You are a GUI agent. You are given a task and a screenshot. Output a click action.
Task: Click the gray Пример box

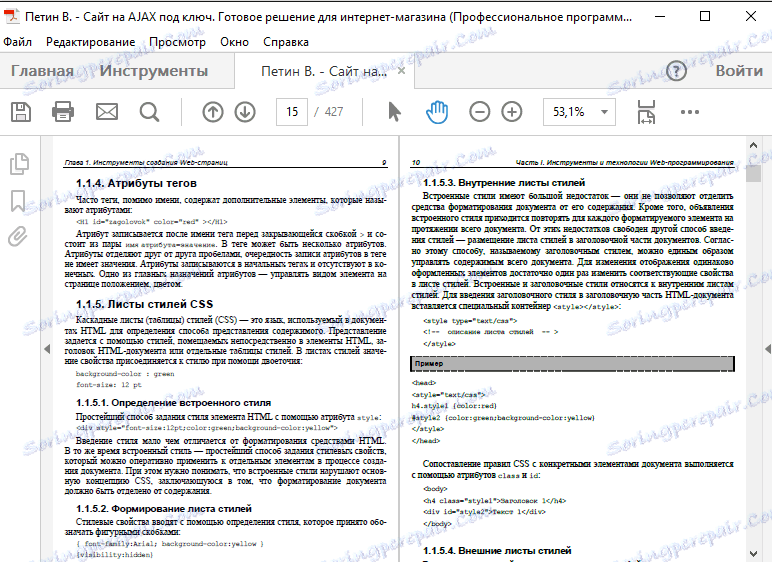[x=572, y=364]
